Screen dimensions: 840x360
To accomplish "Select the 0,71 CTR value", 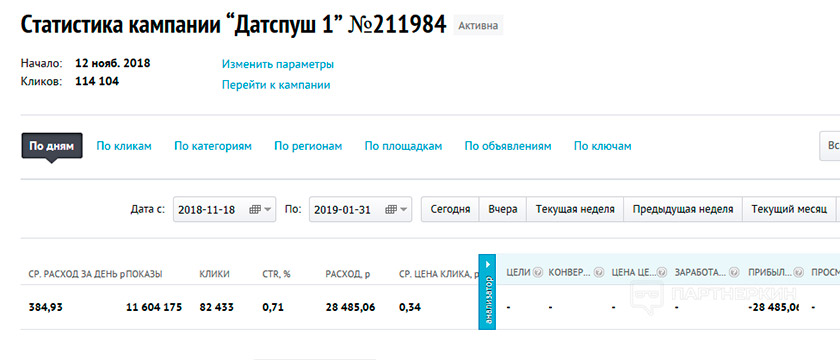I will [273, 308].
